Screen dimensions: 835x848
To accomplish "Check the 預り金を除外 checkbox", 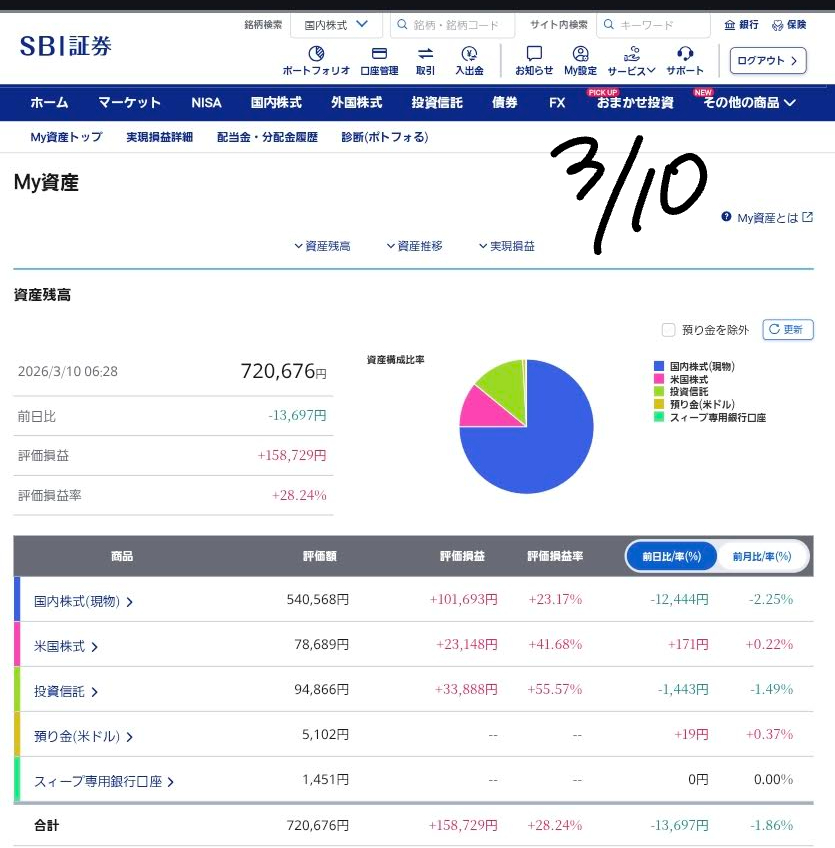I will 669,330.
